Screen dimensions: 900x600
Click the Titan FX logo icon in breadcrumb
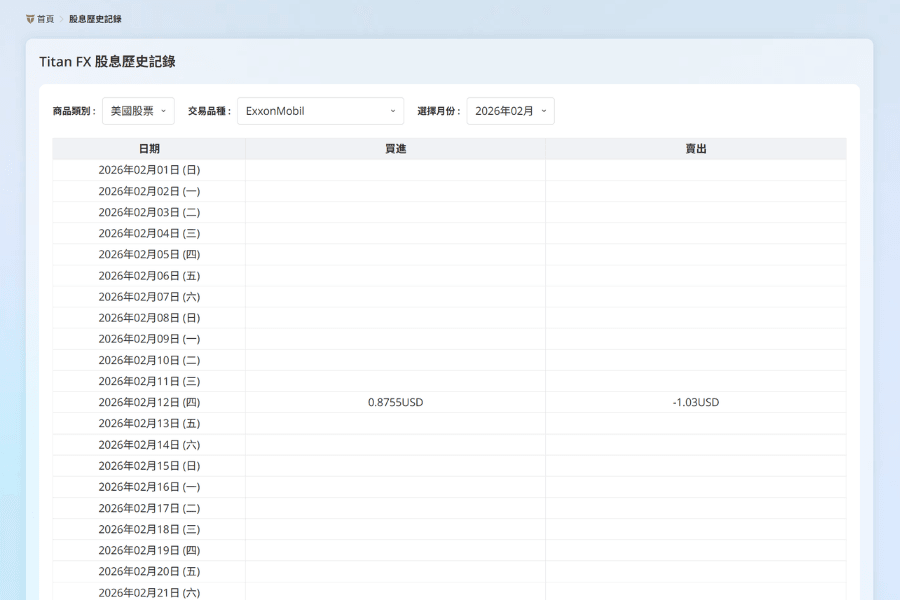tap(30, 19)
